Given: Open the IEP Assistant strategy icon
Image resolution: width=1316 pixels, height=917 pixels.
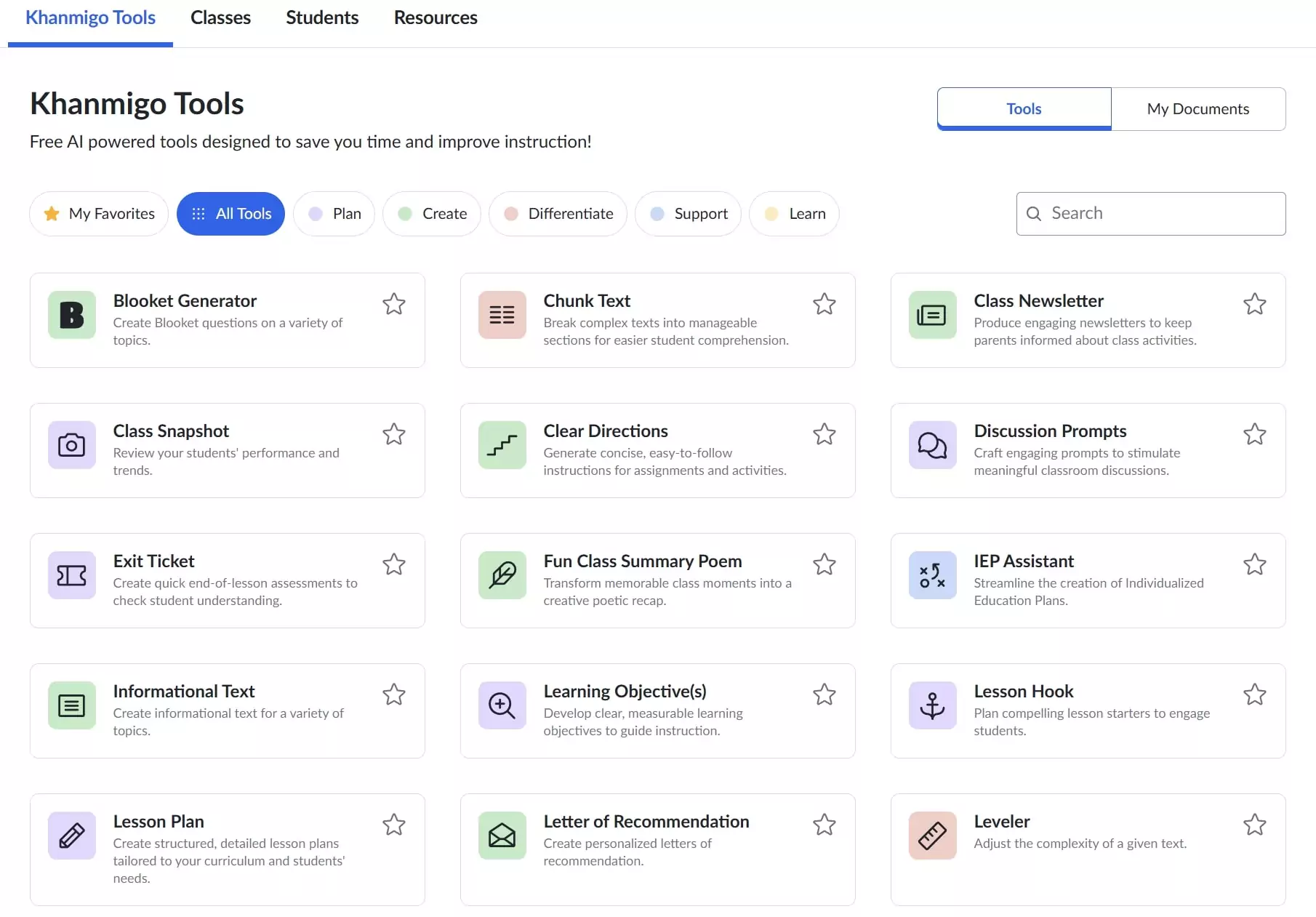Looking at the screenshot, I should pyautogui.click(x=932, y=575).
